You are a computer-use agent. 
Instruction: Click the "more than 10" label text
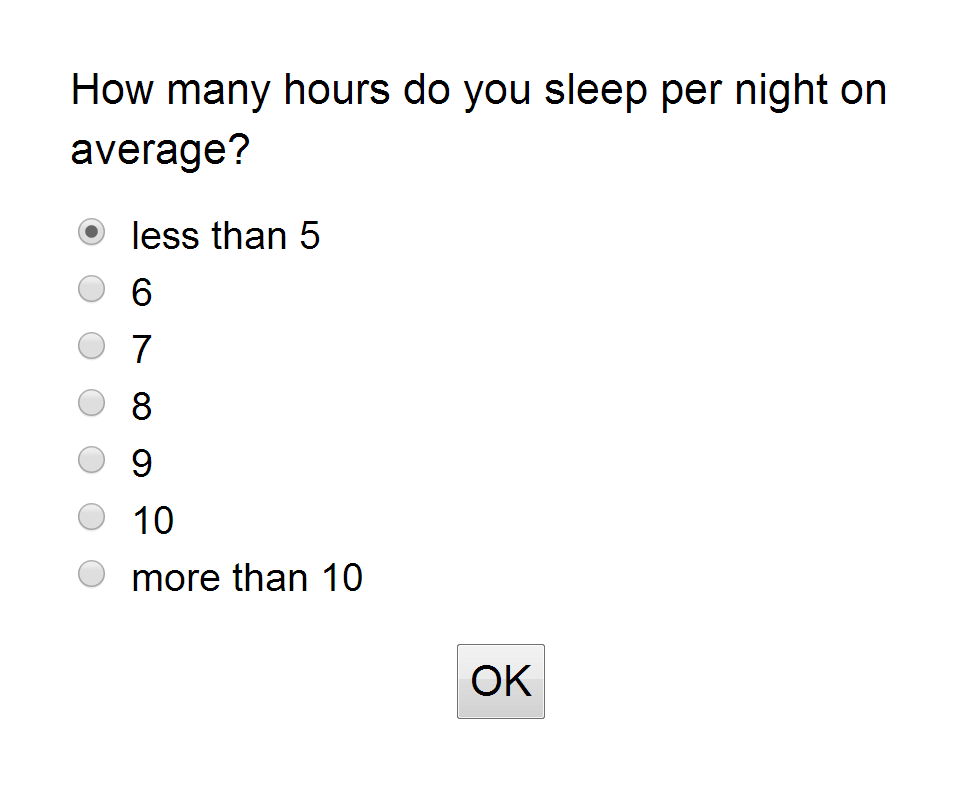pyautogui.click(x=247, y=576)
